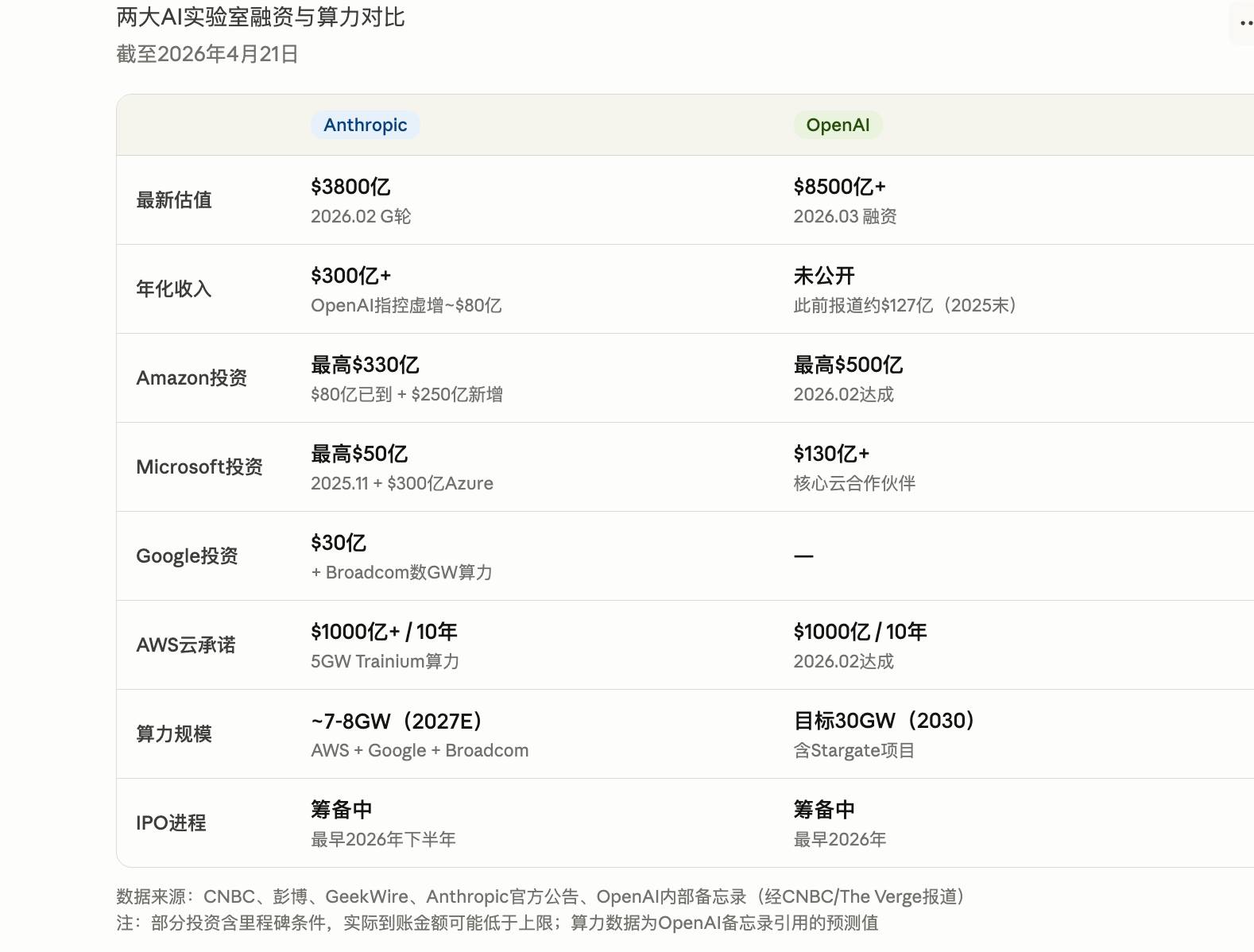The width and height of the screenshot is (1254, 952).
Task: Click the Anthropic AWS value $1000亿+ / 10年
Action: click(x=385, y=632)
